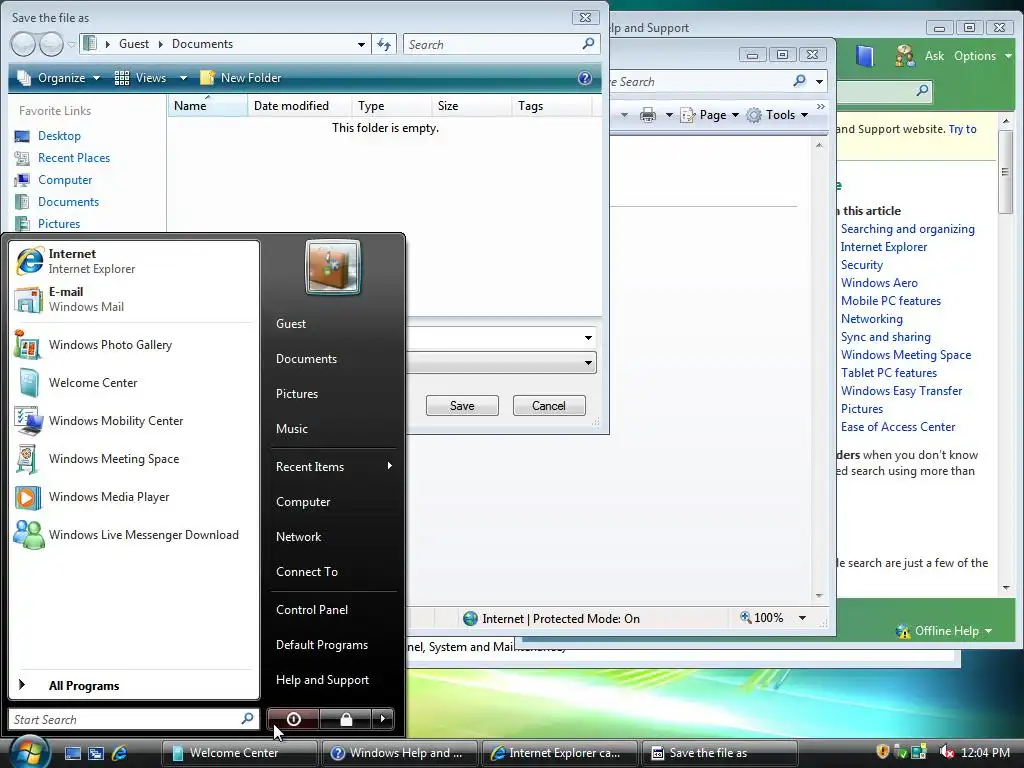Expand shutdown options arrow next to lock
Image resolution: width=1024 pixels, height=768 pixels.
point(383,719)
